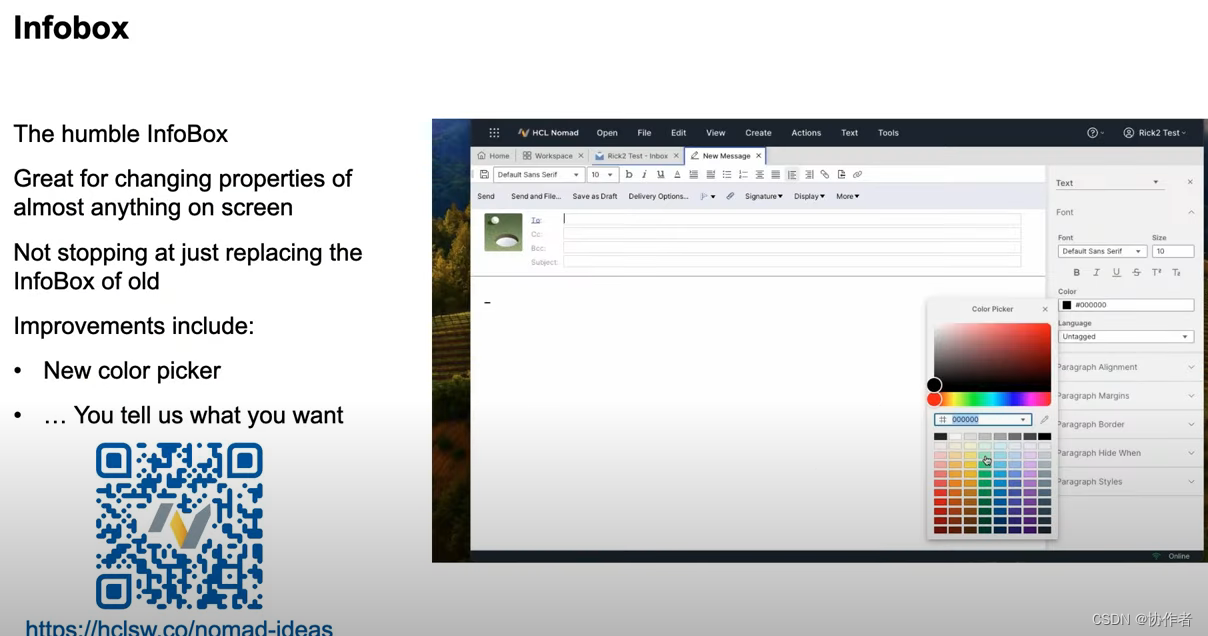Click the import file icon in toolbar
1208x636 pixels.
pyautogui.click(x=841, y=175)
